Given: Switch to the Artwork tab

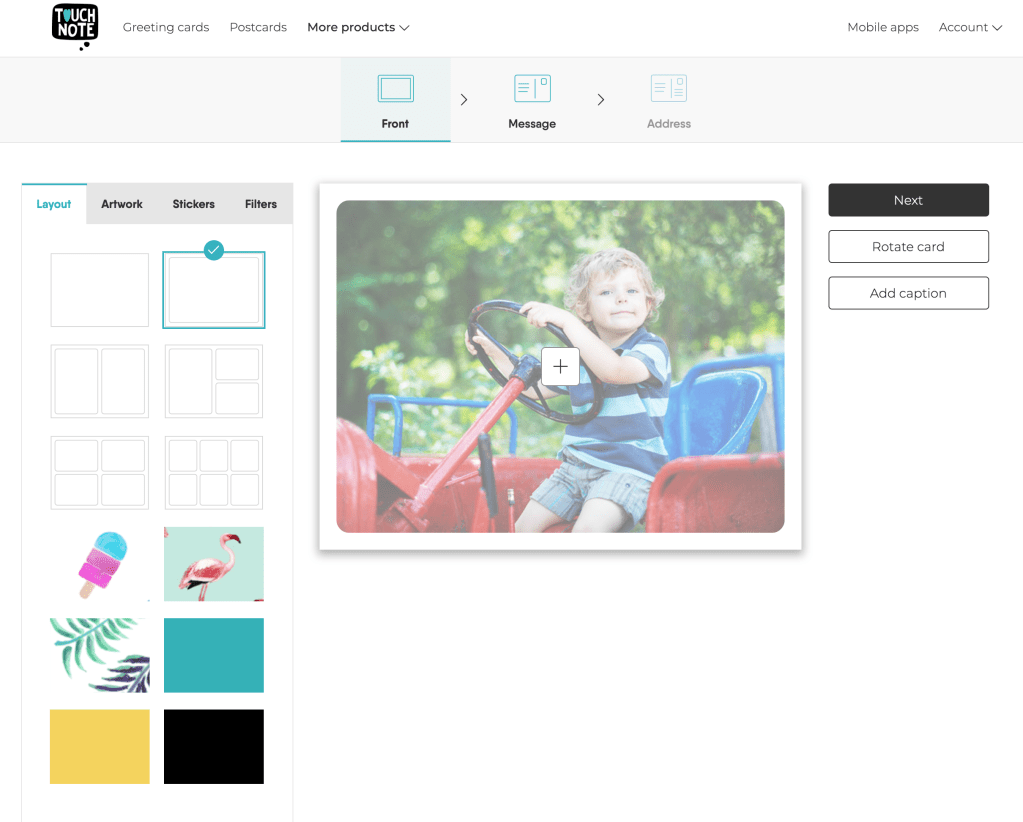Looking at the screenshot, I should pyautogui.click(x=122, y=204).
